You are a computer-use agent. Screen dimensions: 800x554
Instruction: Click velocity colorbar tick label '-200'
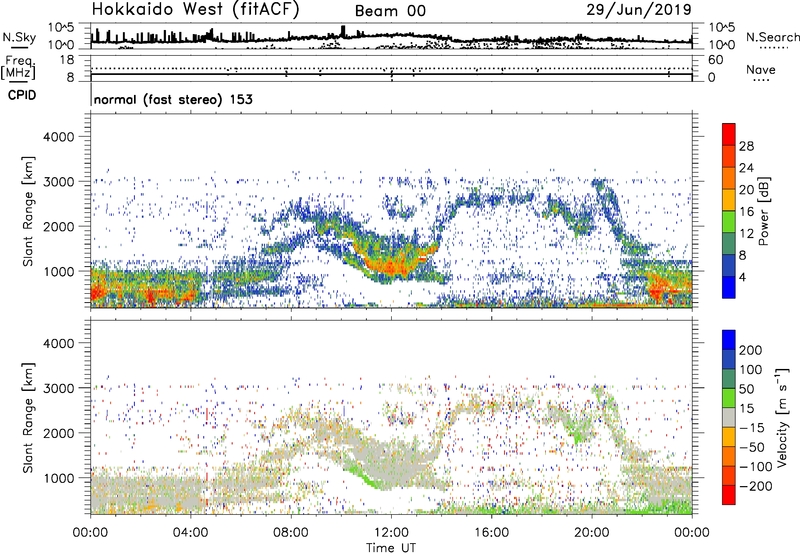coord(755,486)
